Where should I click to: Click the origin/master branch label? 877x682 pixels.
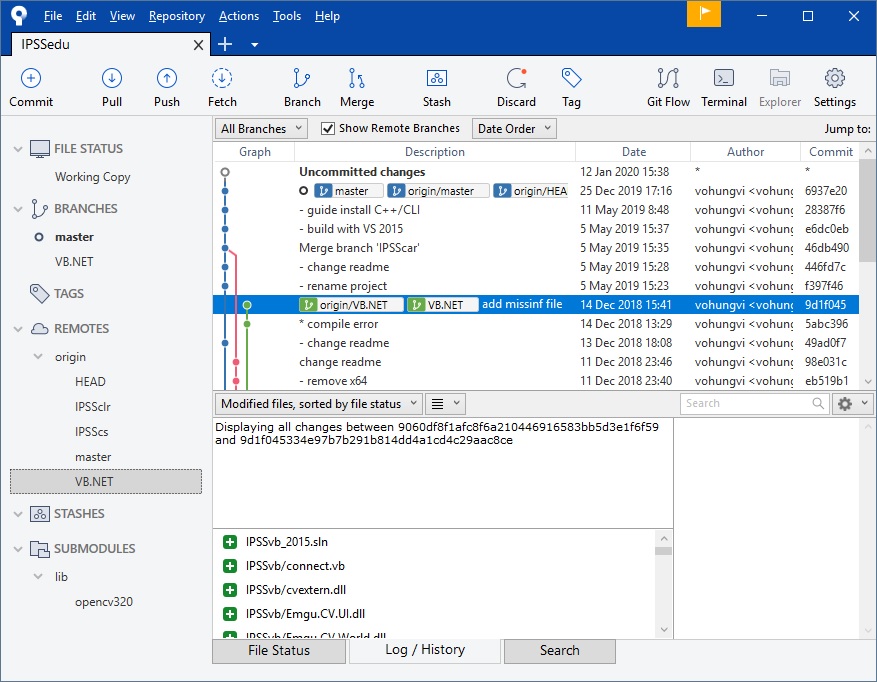[438, 191]
